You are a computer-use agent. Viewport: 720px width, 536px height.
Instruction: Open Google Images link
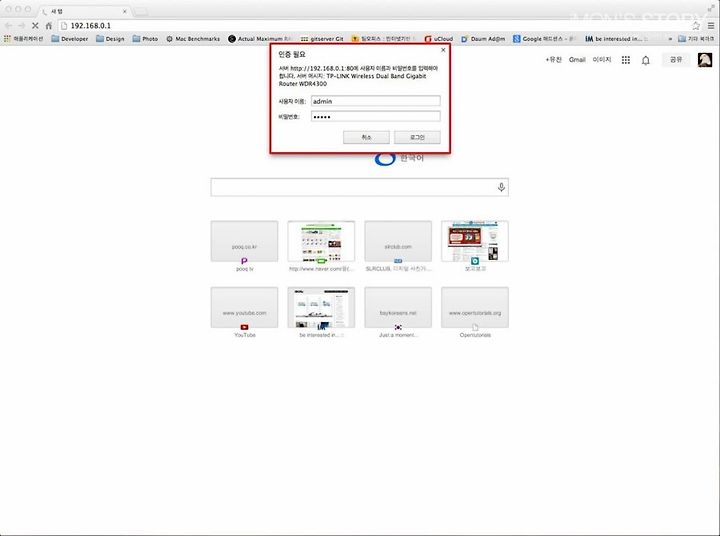[602, 60]
